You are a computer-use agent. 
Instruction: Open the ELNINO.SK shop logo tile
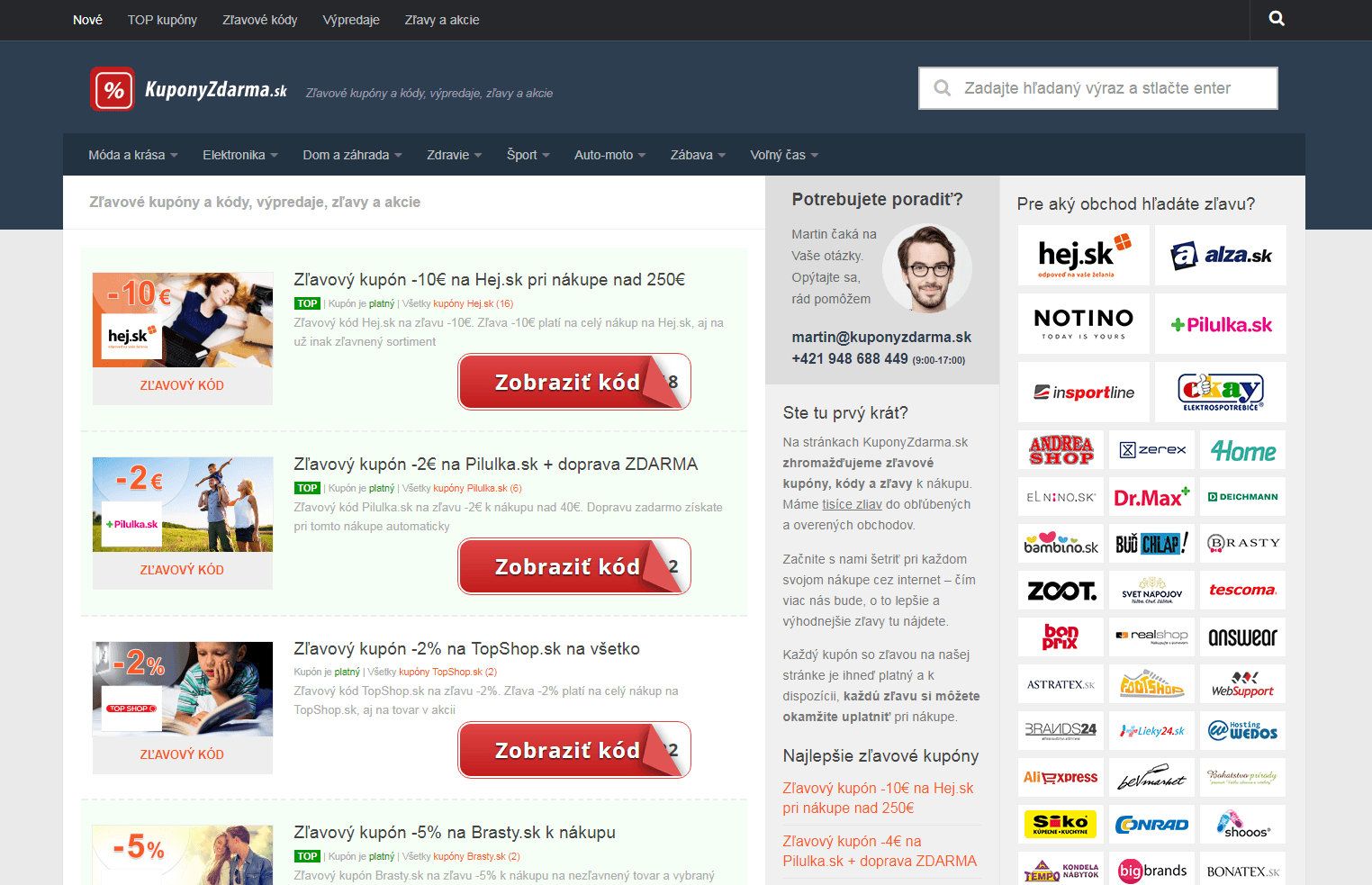1061,497
